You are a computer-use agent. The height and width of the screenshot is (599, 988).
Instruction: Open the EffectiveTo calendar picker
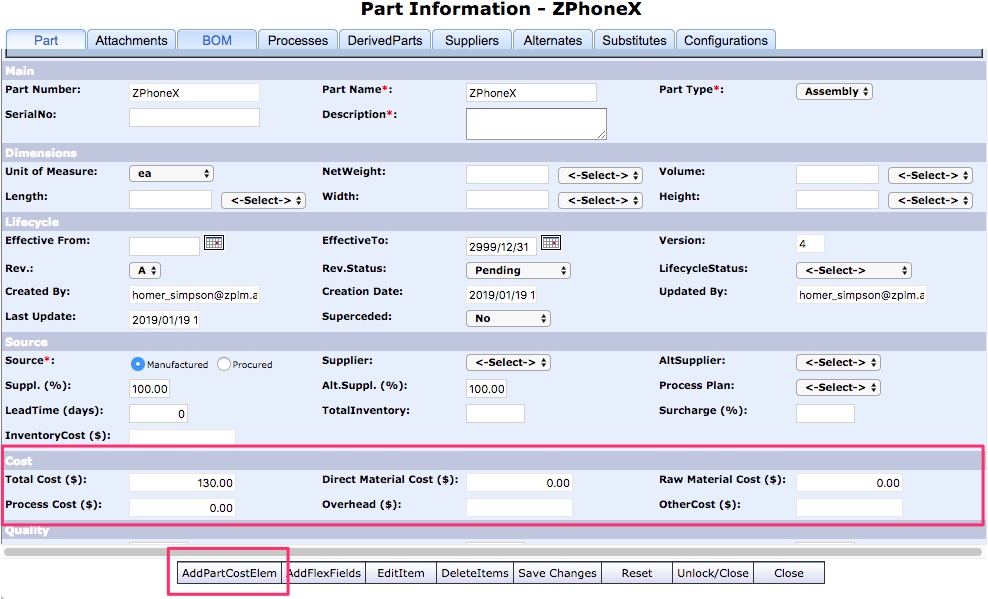[x=551, y=242]
